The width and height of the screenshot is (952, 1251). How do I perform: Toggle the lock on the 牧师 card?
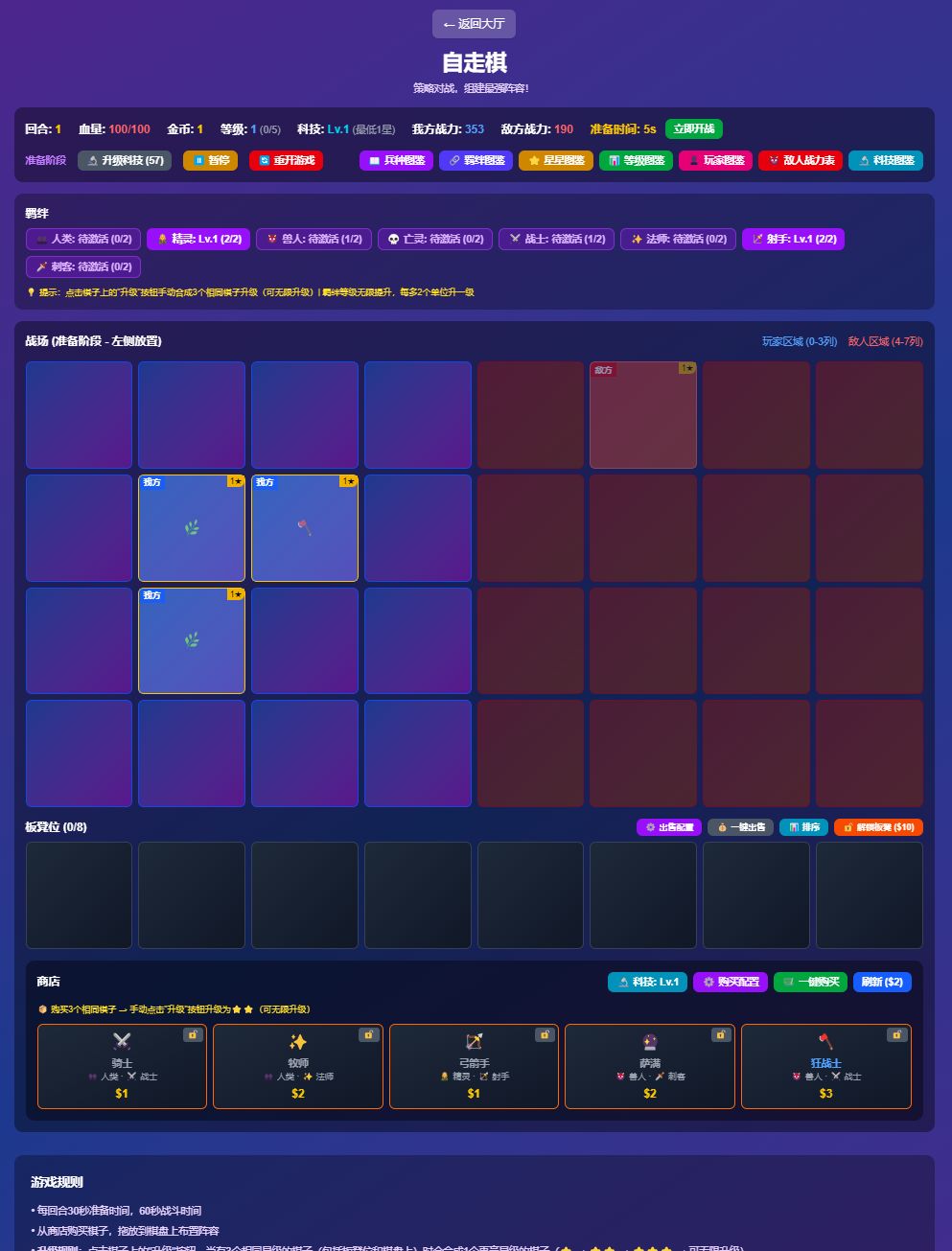tap(369, 1035)
